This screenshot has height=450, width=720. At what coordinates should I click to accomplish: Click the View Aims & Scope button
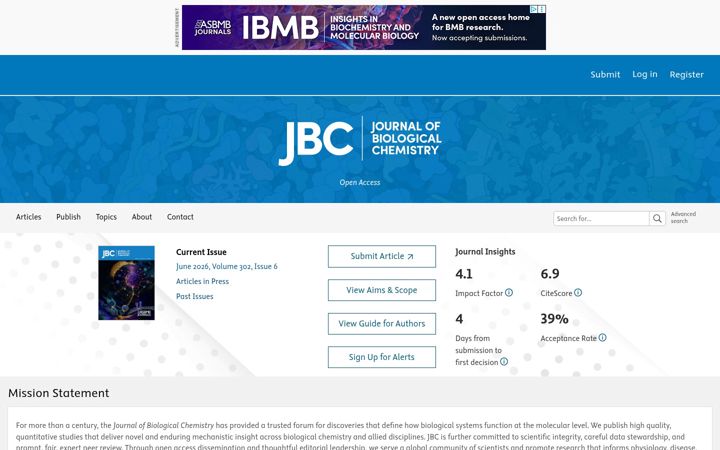(382, 290)
